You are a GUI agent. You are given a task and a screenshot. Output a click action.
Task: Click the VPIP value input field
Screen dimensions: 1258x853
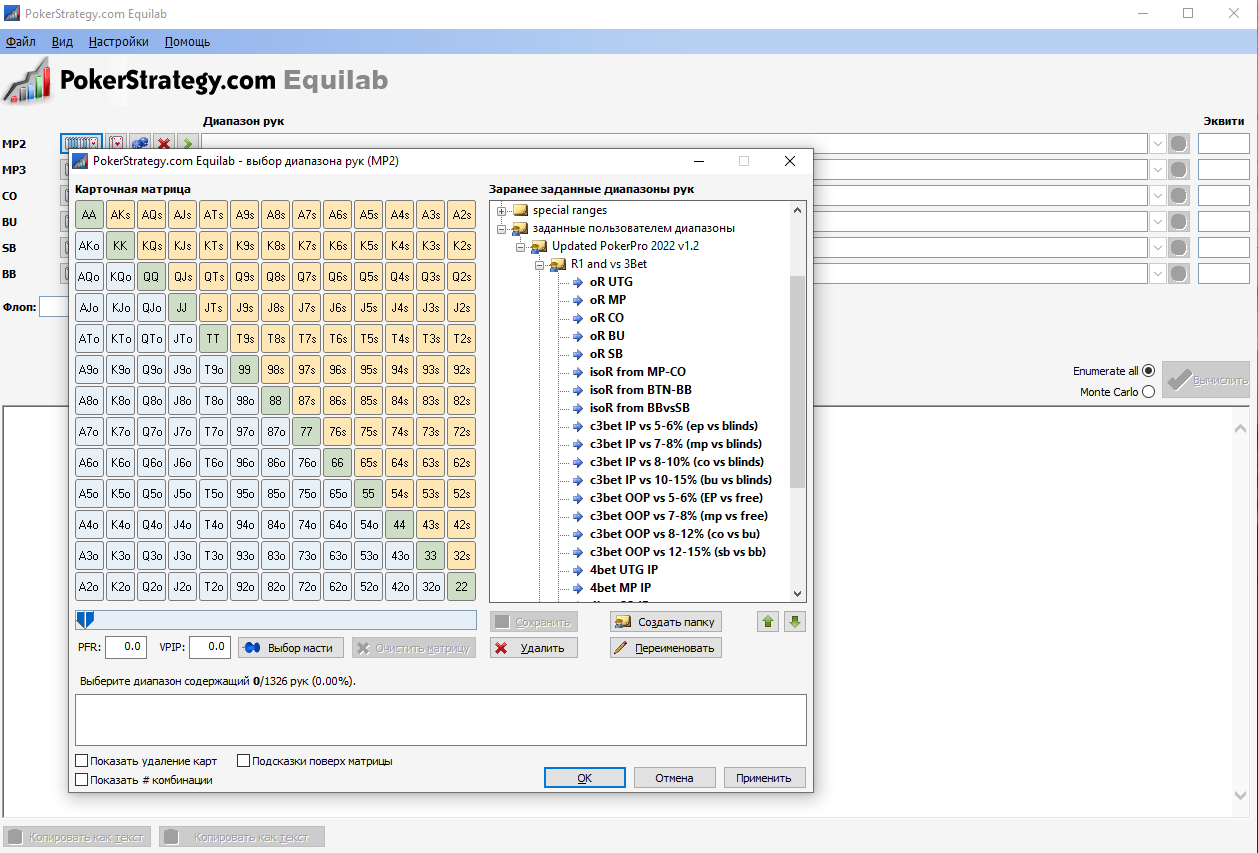pos(210,647)
